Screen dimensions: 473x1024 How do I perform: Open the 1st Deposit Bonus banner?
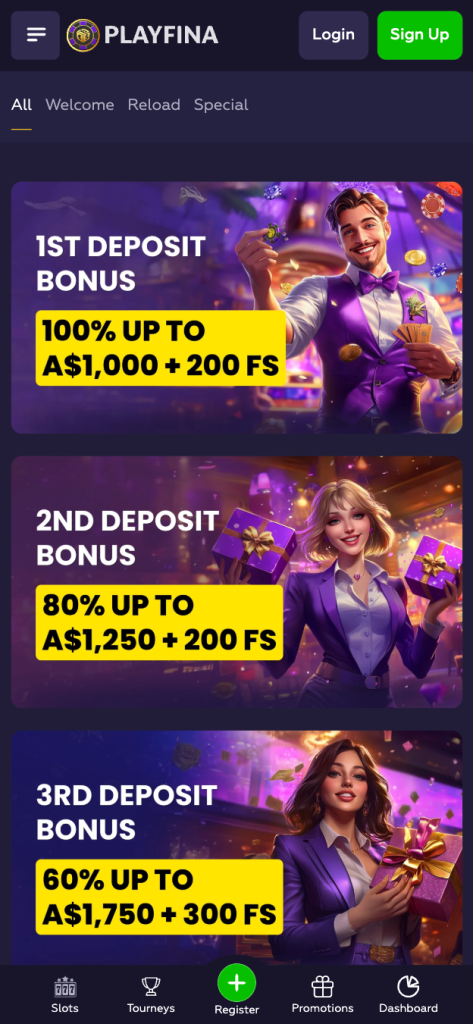click(x=236, y=308)
